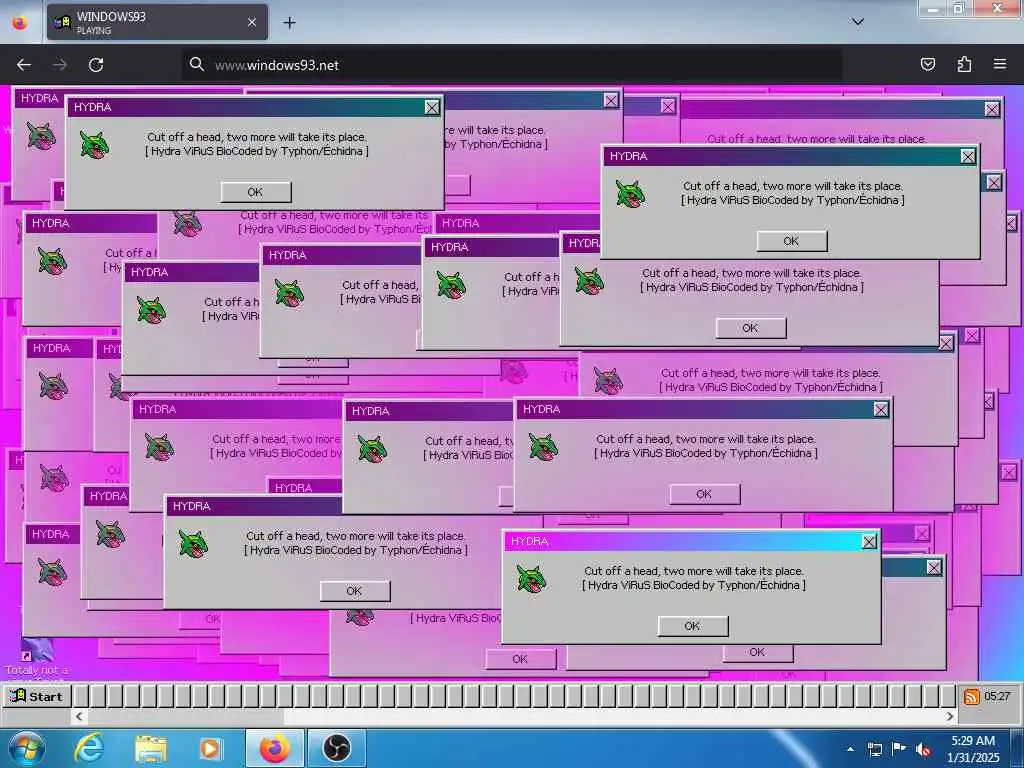Screen dimensions: 1024x768
Task: Select the "Totally not a" desktop shortcut
Action: coord(37,658)
